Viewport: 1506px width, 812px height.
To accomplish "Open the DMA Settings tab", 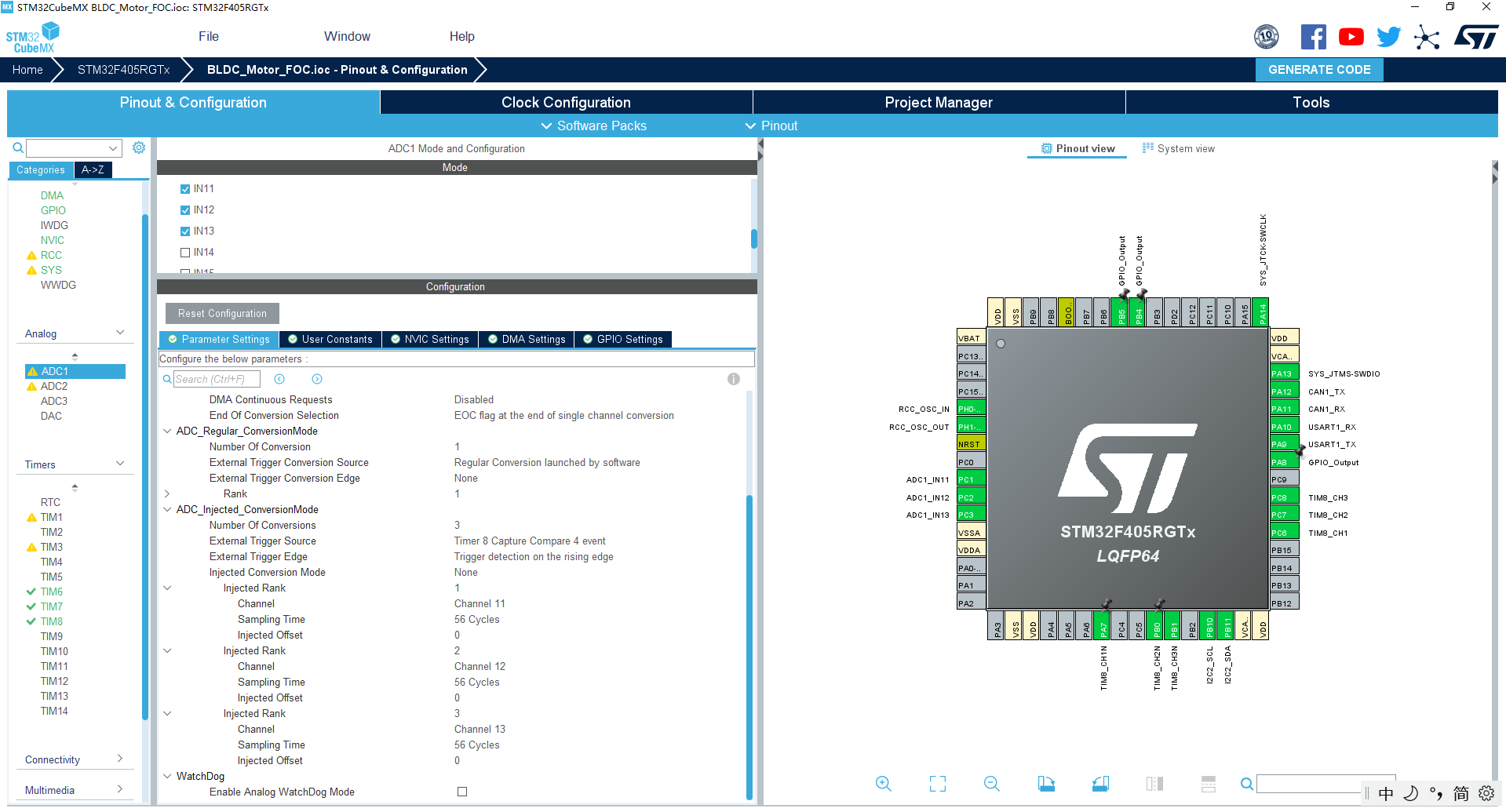I will [x=527, y=339].
